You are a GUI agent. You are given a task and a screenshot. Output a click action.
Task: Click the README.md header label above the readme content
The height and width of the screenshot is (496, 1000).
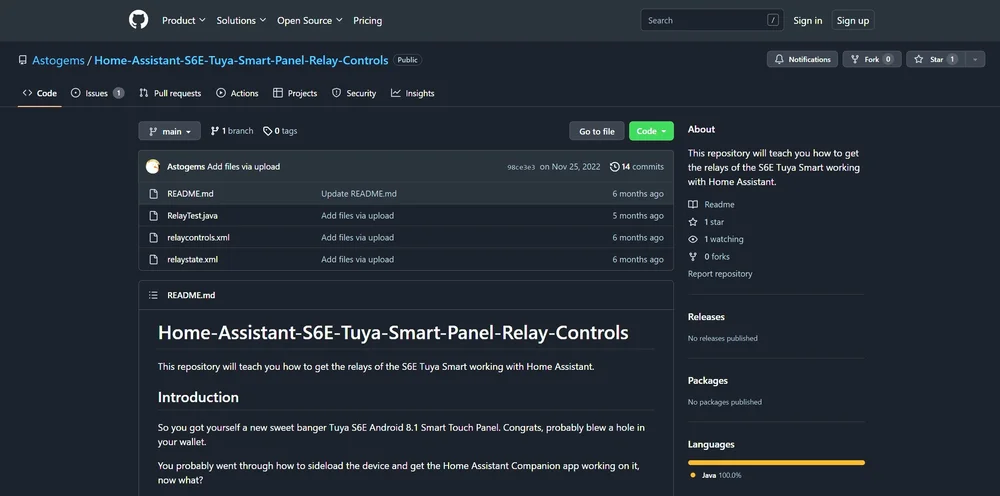(191, 295)
